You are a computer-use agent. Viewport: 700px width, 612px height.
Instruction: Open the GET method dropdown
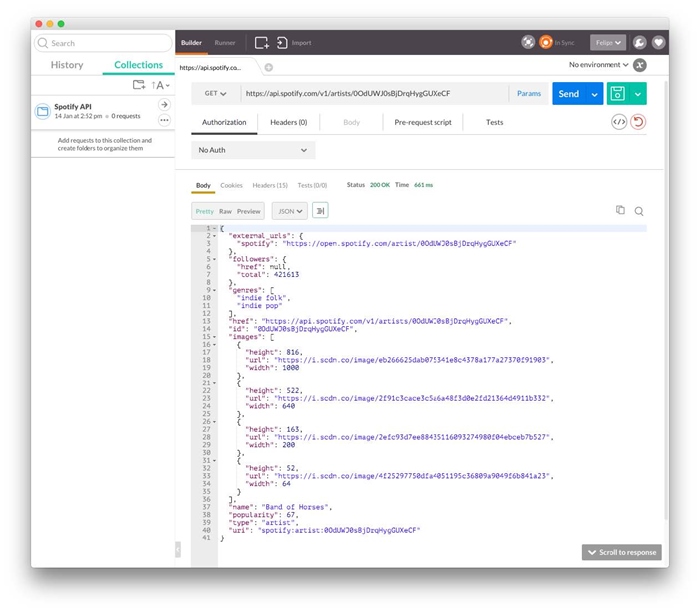tap(215, 94)
